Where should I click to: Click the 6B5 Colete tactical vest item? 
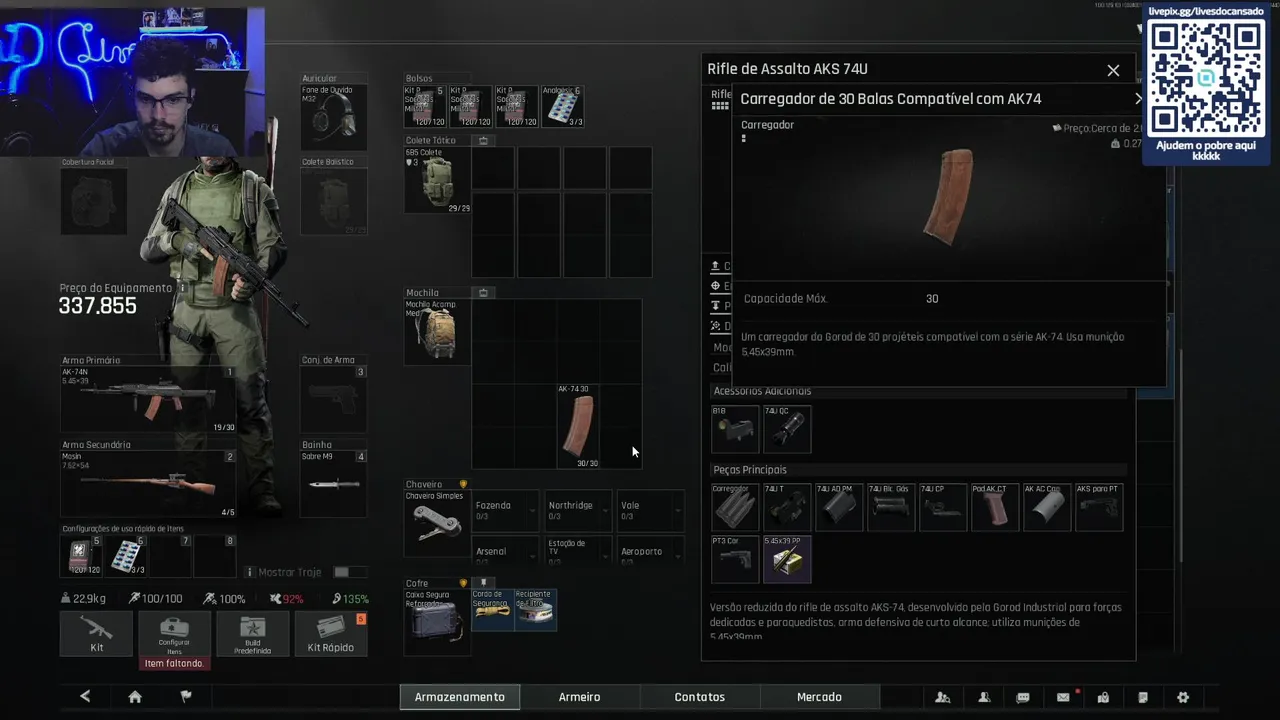coord(437,180)
